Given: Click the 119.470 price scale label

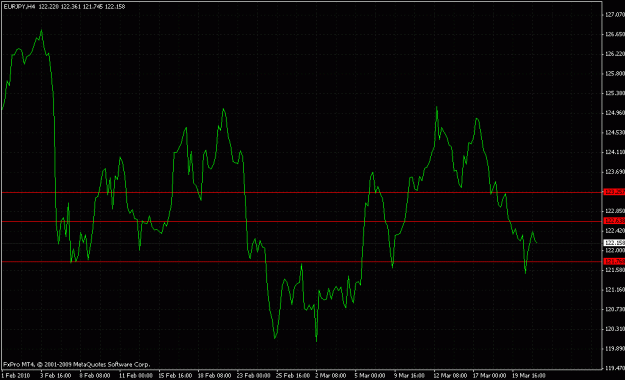Looking at the screenshot, I should click(x=615, y=368).
